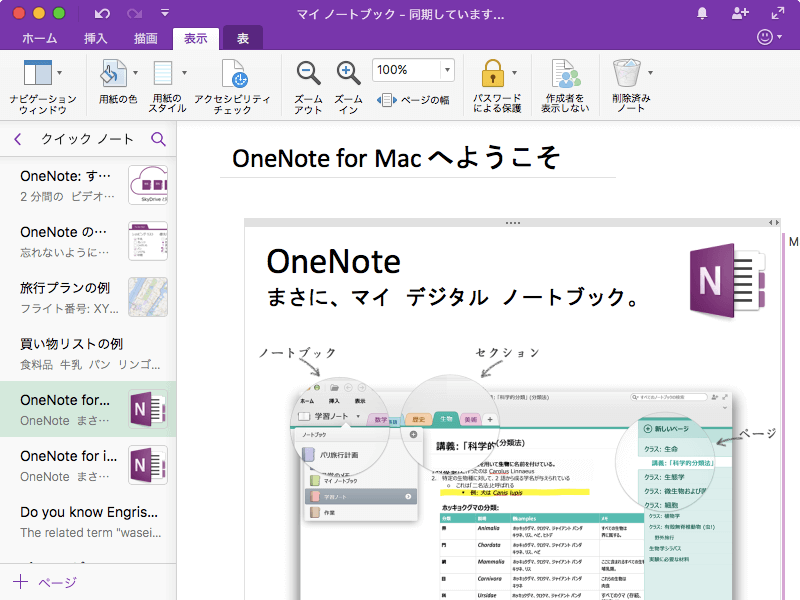
Task: Fit view using ページの幅 button
Action: pyautogui.click(x=413, y=100)
